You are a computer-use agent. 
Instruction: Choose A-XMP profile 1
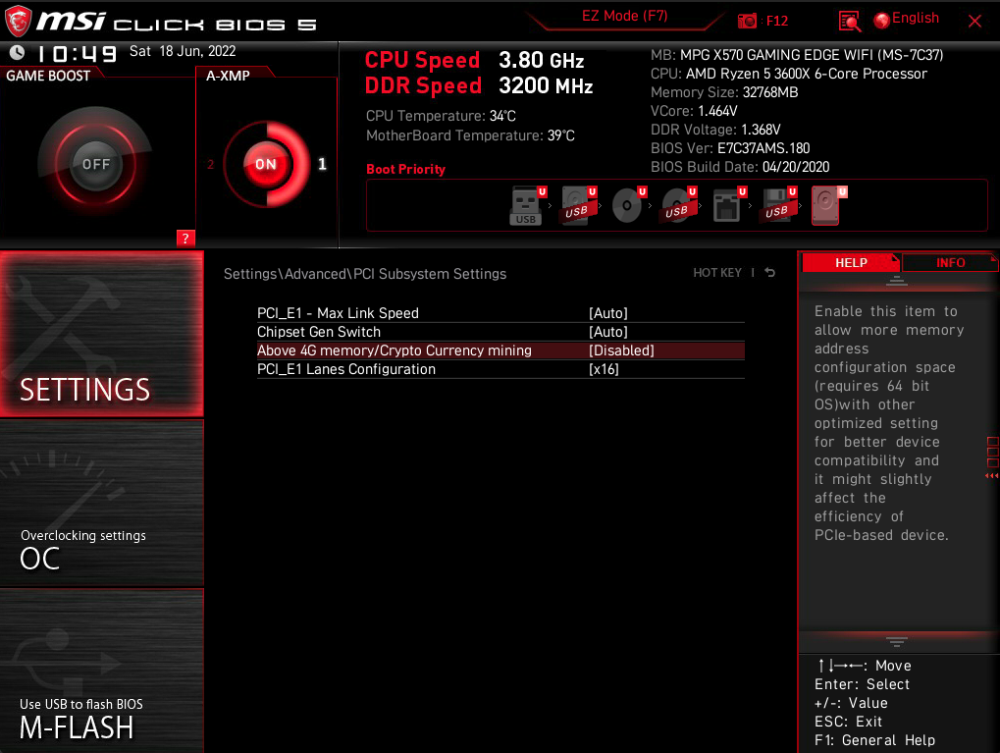(322, 164)
